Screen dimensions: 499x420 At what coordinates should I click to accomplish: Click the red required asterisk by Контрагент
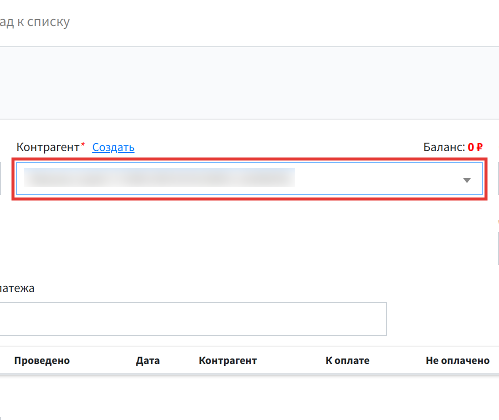click(x=83, y=144)
